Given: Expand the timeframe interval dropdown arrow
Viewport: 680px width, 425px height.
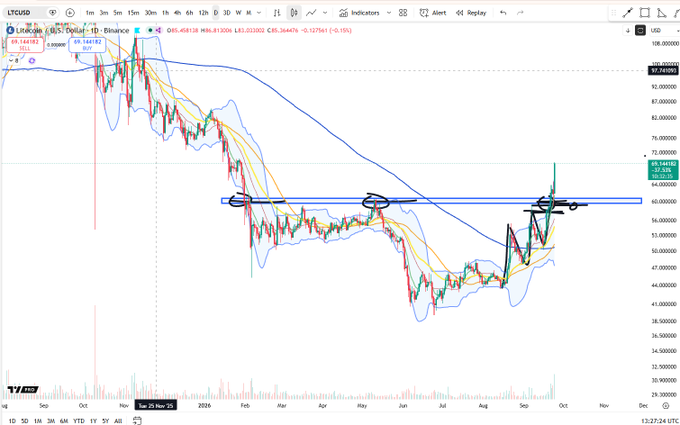Looking at the screenshot, I should (x=259, y=13).
